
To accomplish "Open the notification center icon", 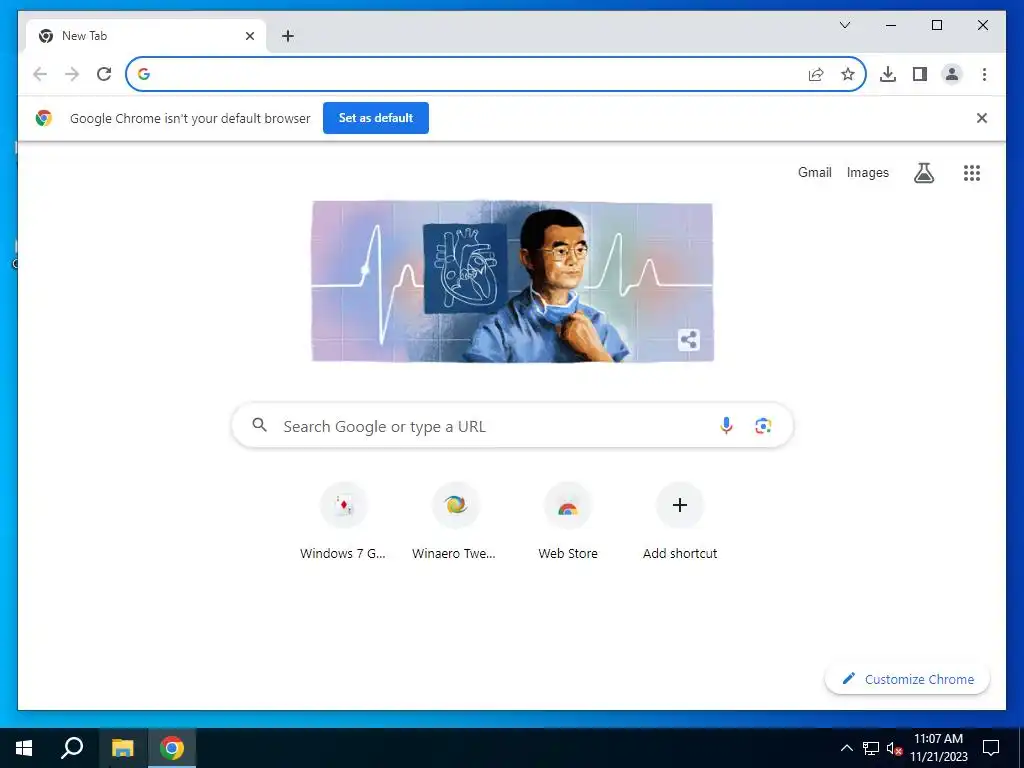I will pyautogui.click(x=991, y=748).
